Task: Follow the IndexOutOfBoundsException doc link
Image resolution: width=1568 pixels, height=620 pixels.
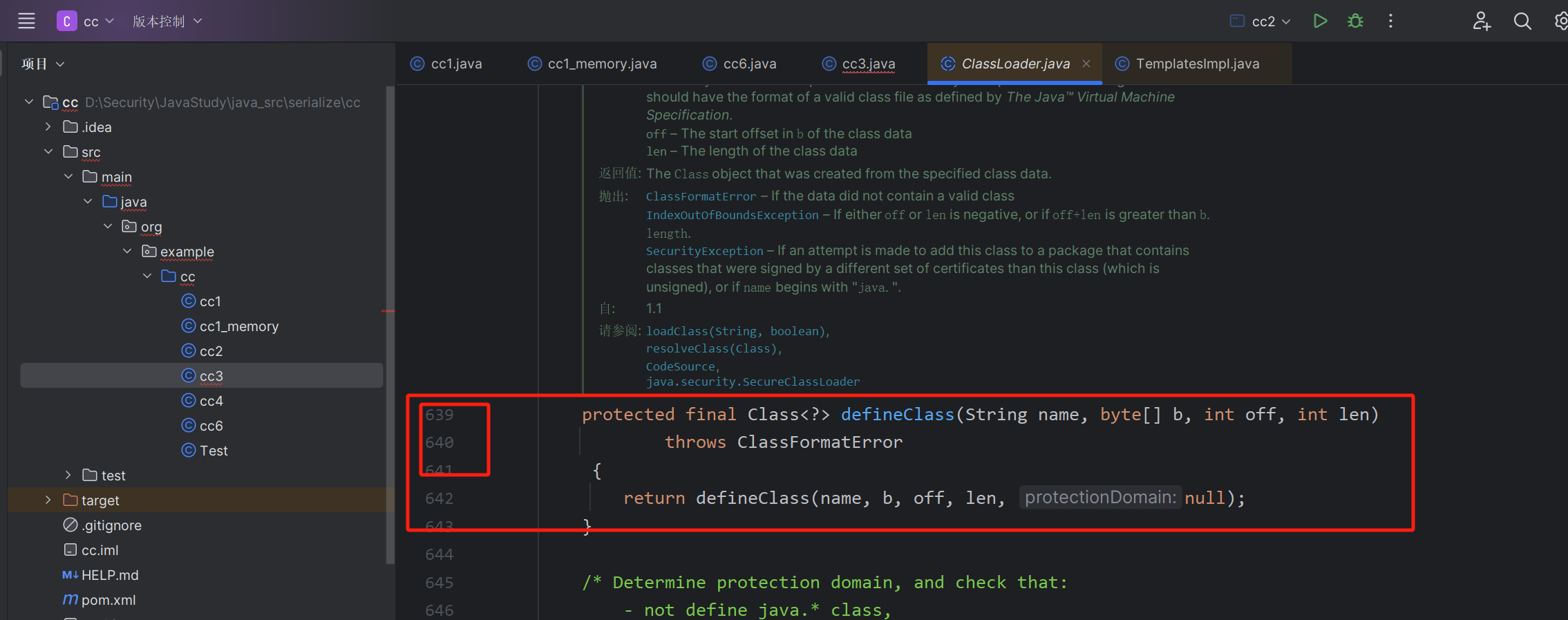Action: [x=732, y=215]
